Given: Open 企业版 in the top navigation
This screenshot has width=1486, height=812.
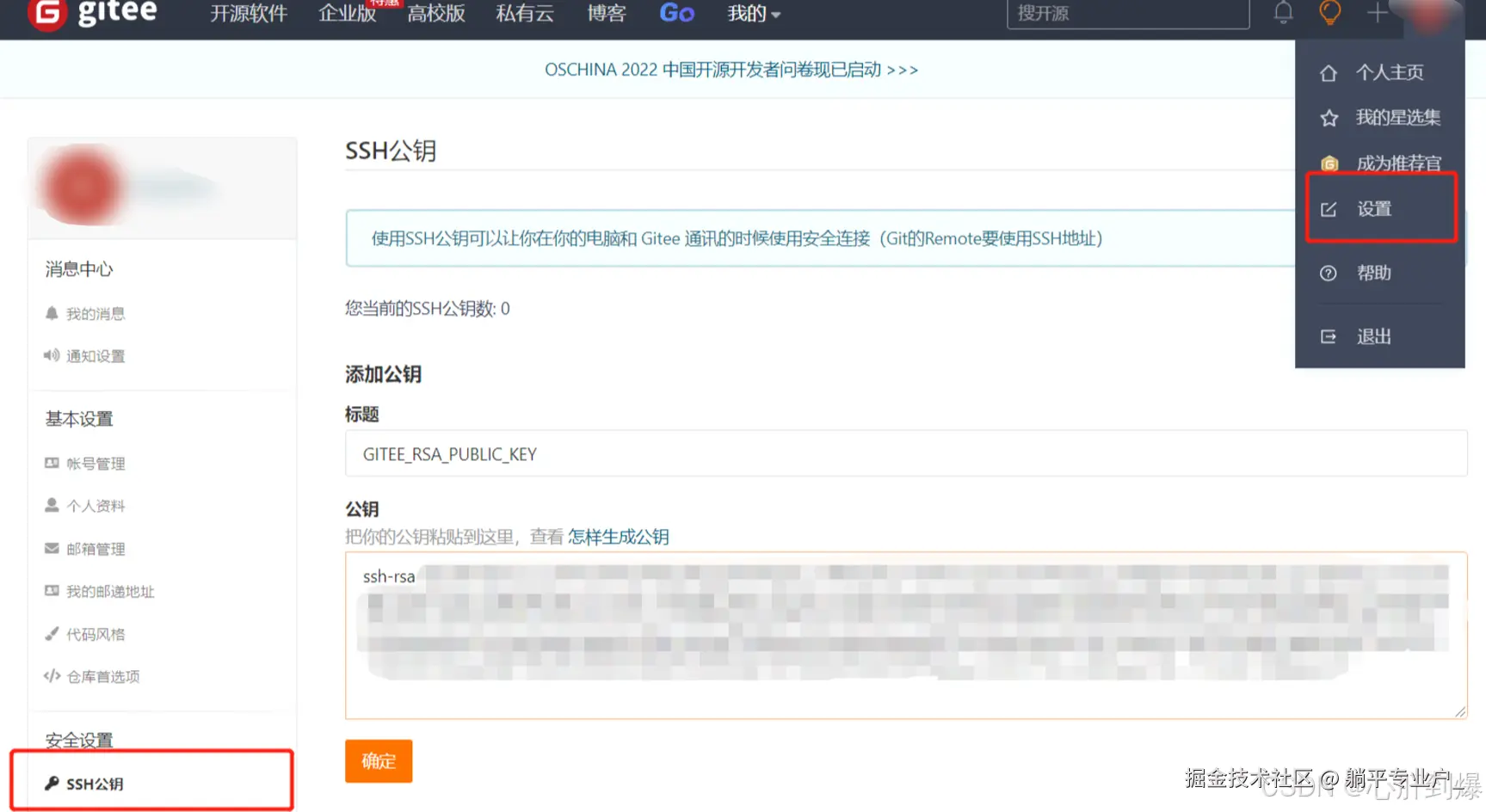Looking at the screenshot, I should click(x=347, y=14).
